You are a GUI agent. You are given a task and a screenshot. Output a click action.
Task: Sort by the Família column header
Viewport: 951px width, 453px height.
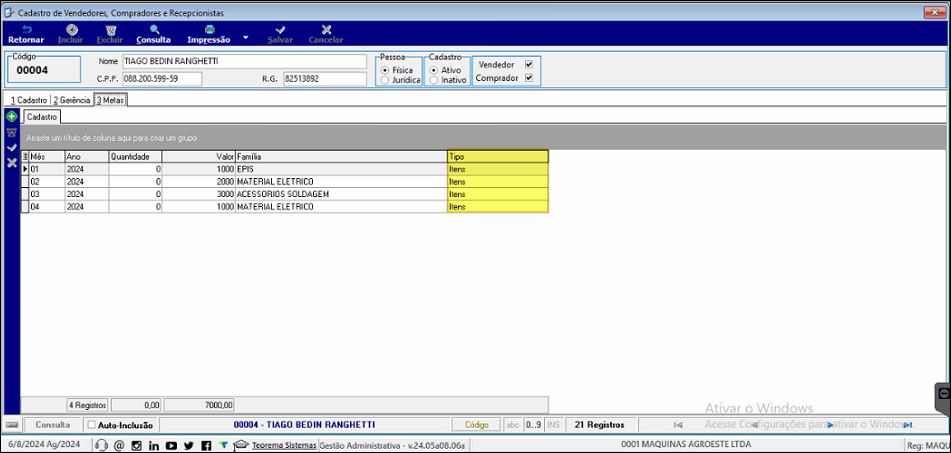(341, 156)
